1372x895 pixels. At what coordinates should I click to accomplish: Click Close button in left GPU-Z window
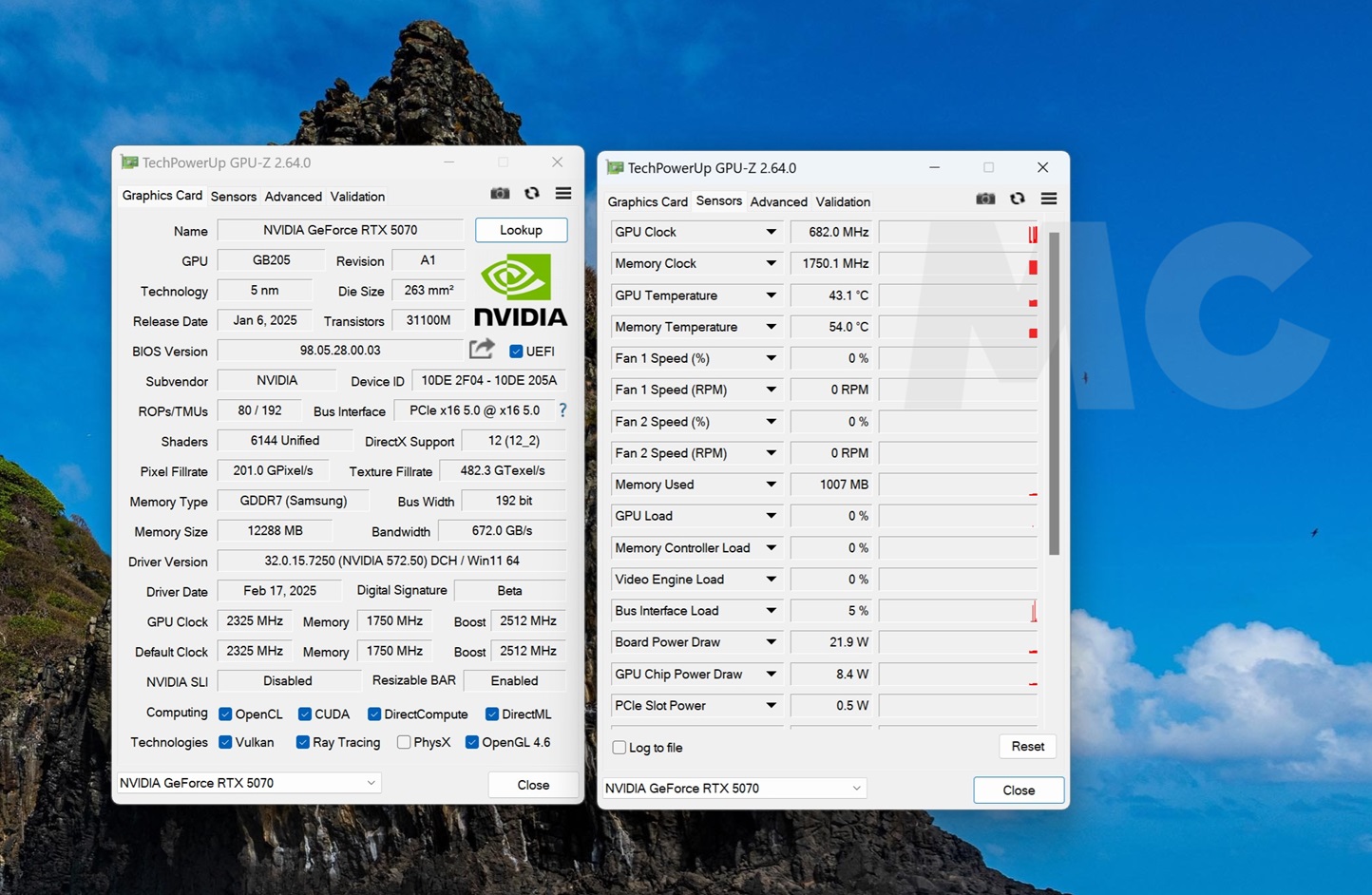coord(533,785)
